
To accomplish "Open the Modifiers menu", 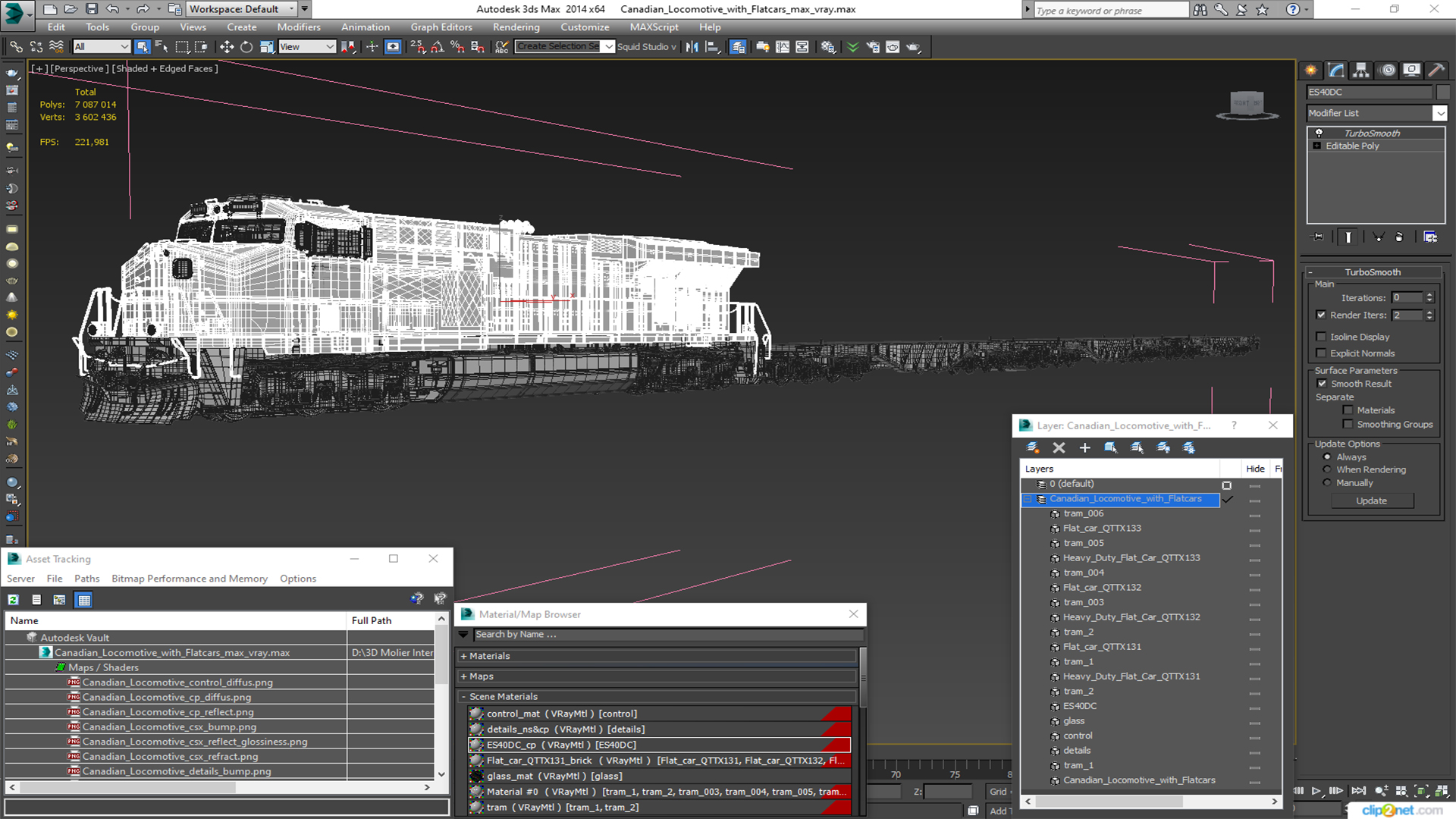I will point(299,27).
